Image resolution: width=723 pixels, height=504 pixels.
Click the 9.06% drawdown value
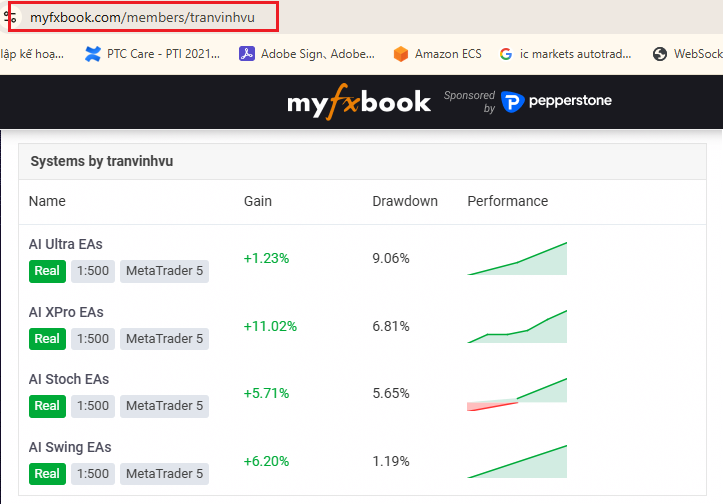point(391,258)
